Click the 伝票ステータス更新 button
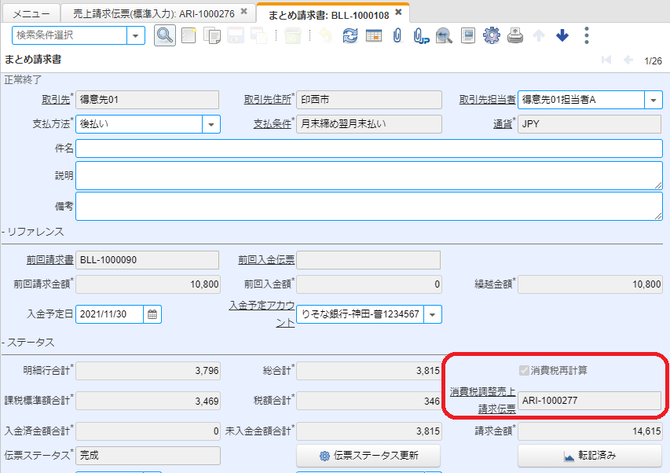 [368, 456]
